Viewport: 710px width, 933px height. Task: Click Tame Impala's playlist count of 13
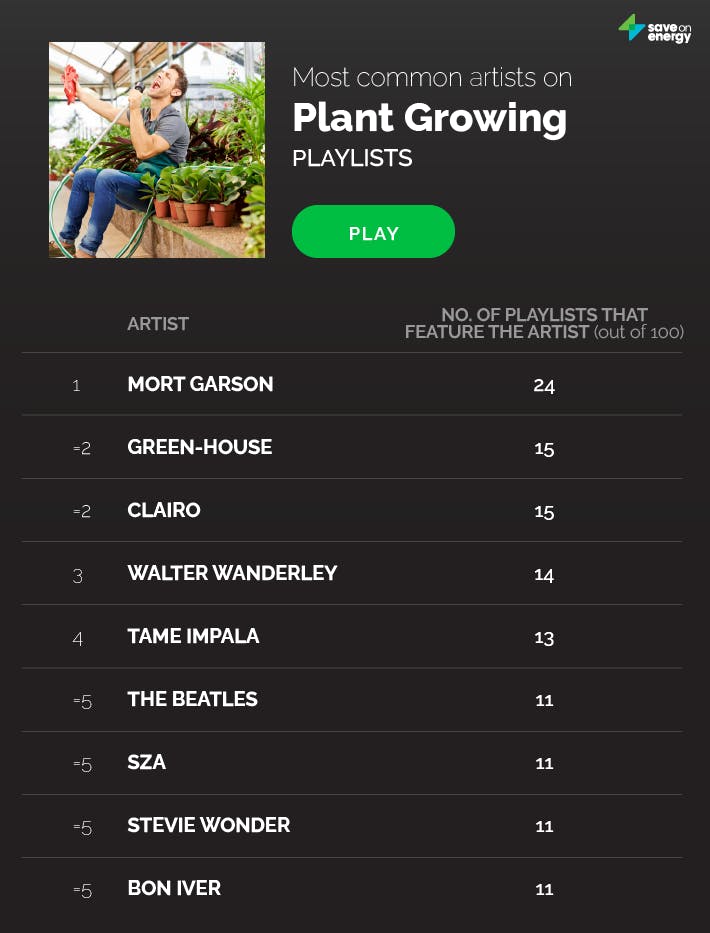[544, 637]
